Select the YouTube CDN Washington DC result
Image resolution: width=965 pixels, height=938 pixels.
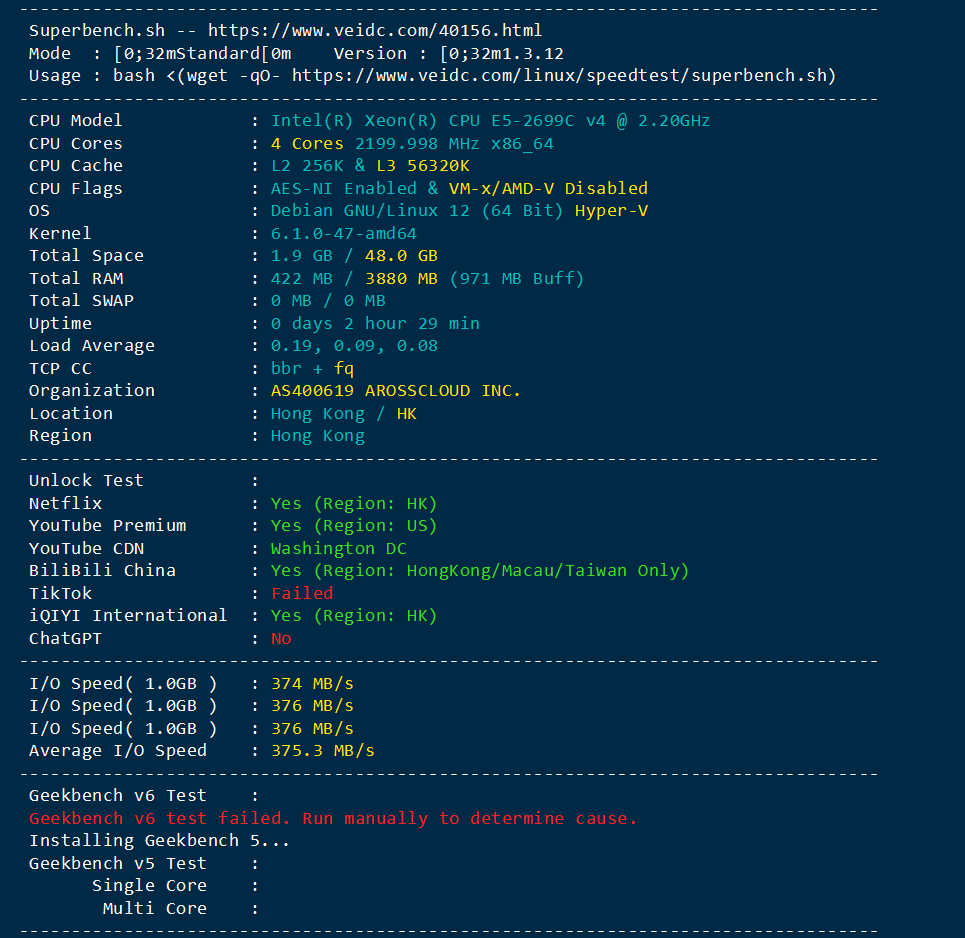click(338, 548)
